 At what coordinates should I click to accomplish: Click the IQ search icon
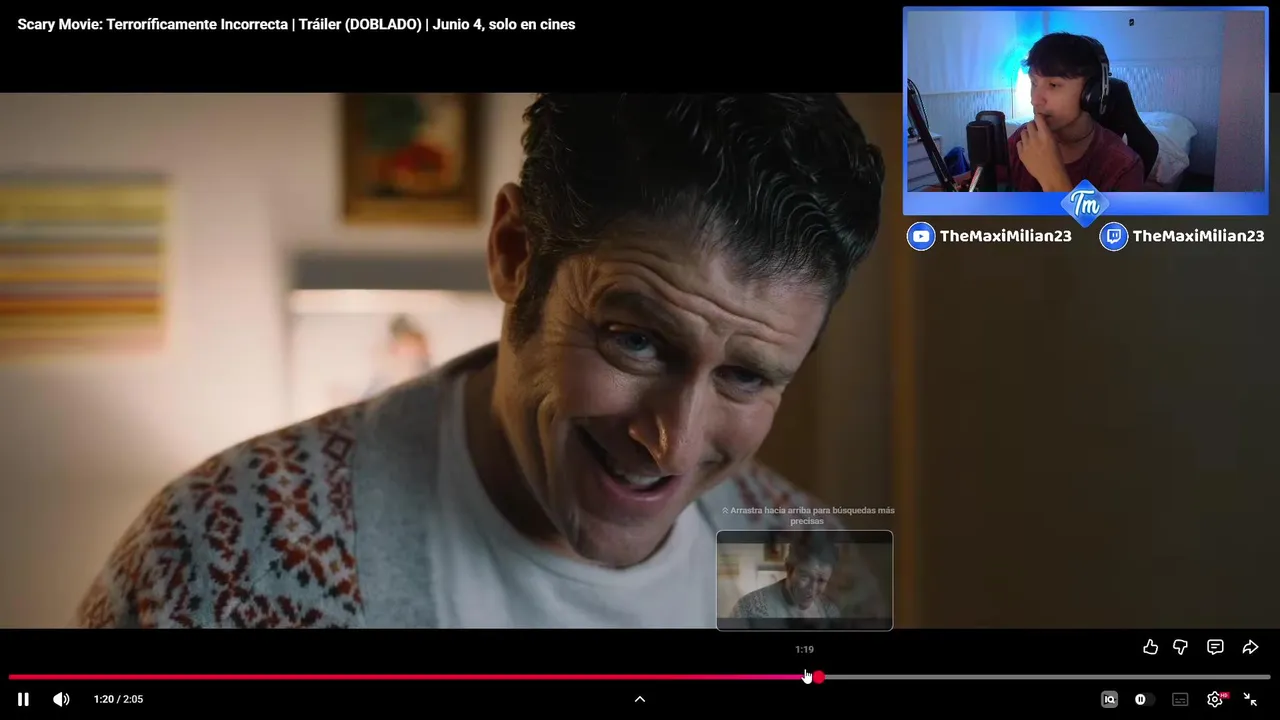(x=1109, y=699)
